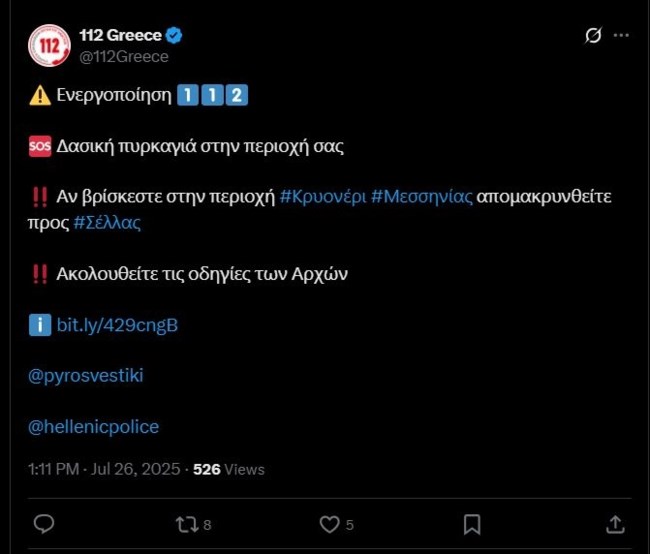Click the blue verified badge
The image size is (650, 554).
(x=174, y=35)
